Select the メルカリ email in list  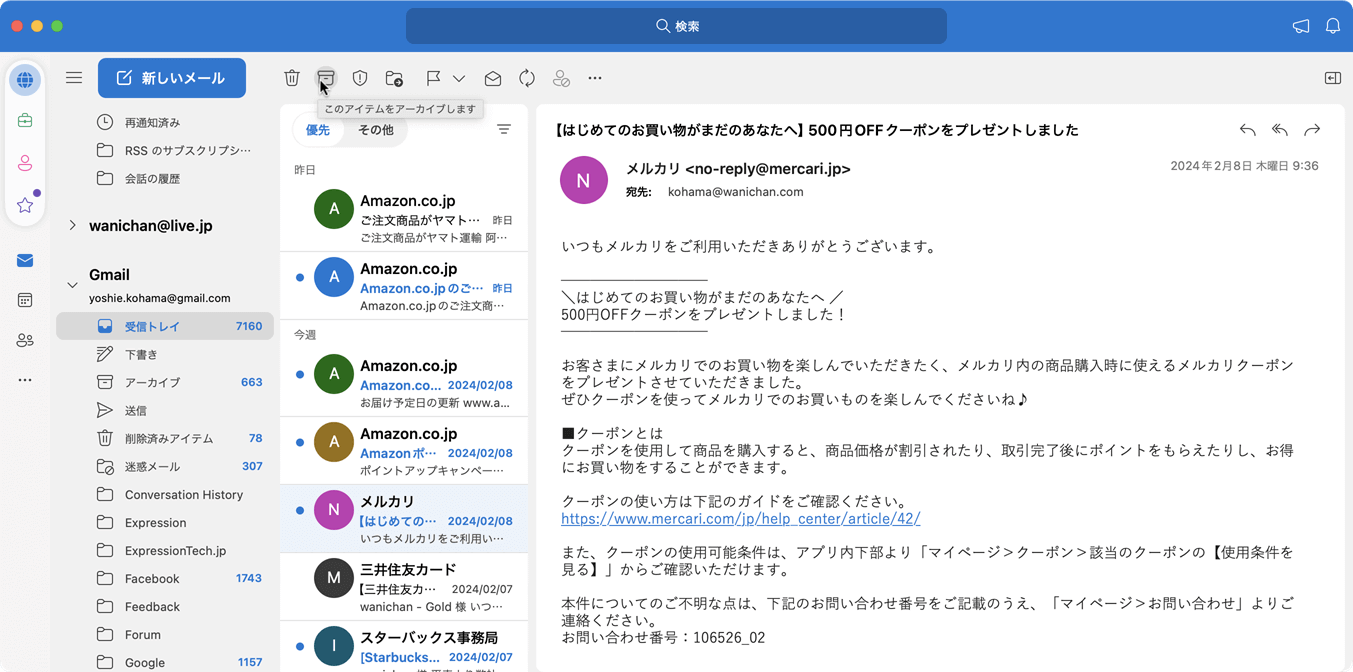click(404, 518)
